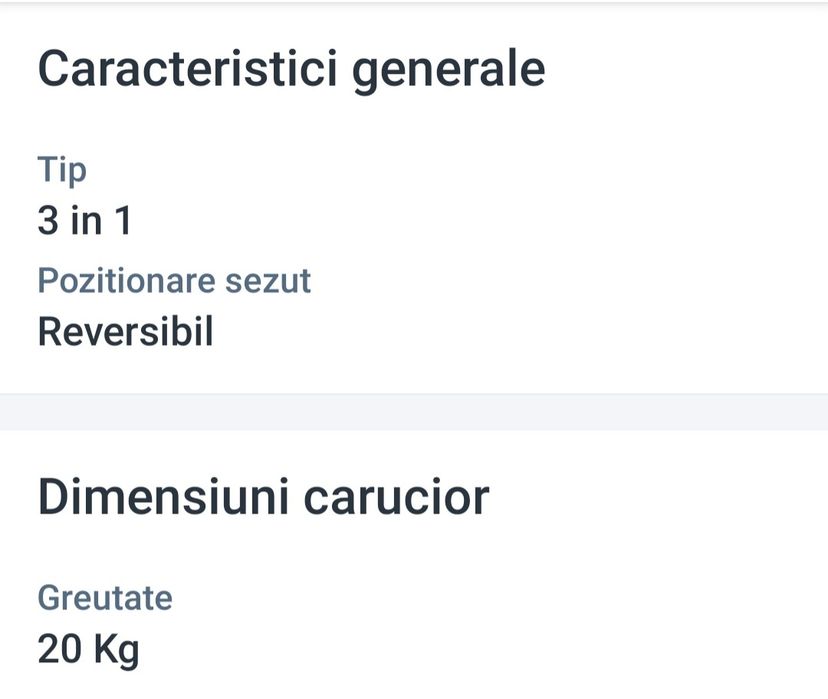Screen dimensions: 828x699
Task: Tap the Greutate label
Action: click(105, 598)
